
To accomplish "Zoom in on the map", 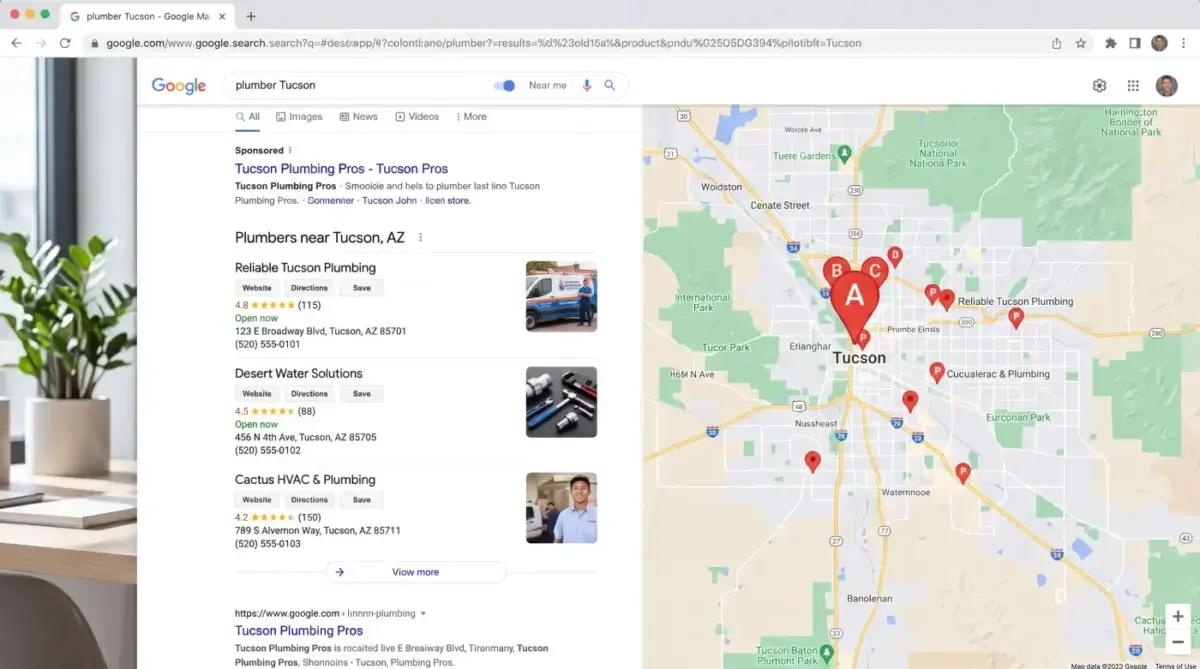I will (1178, 616).
